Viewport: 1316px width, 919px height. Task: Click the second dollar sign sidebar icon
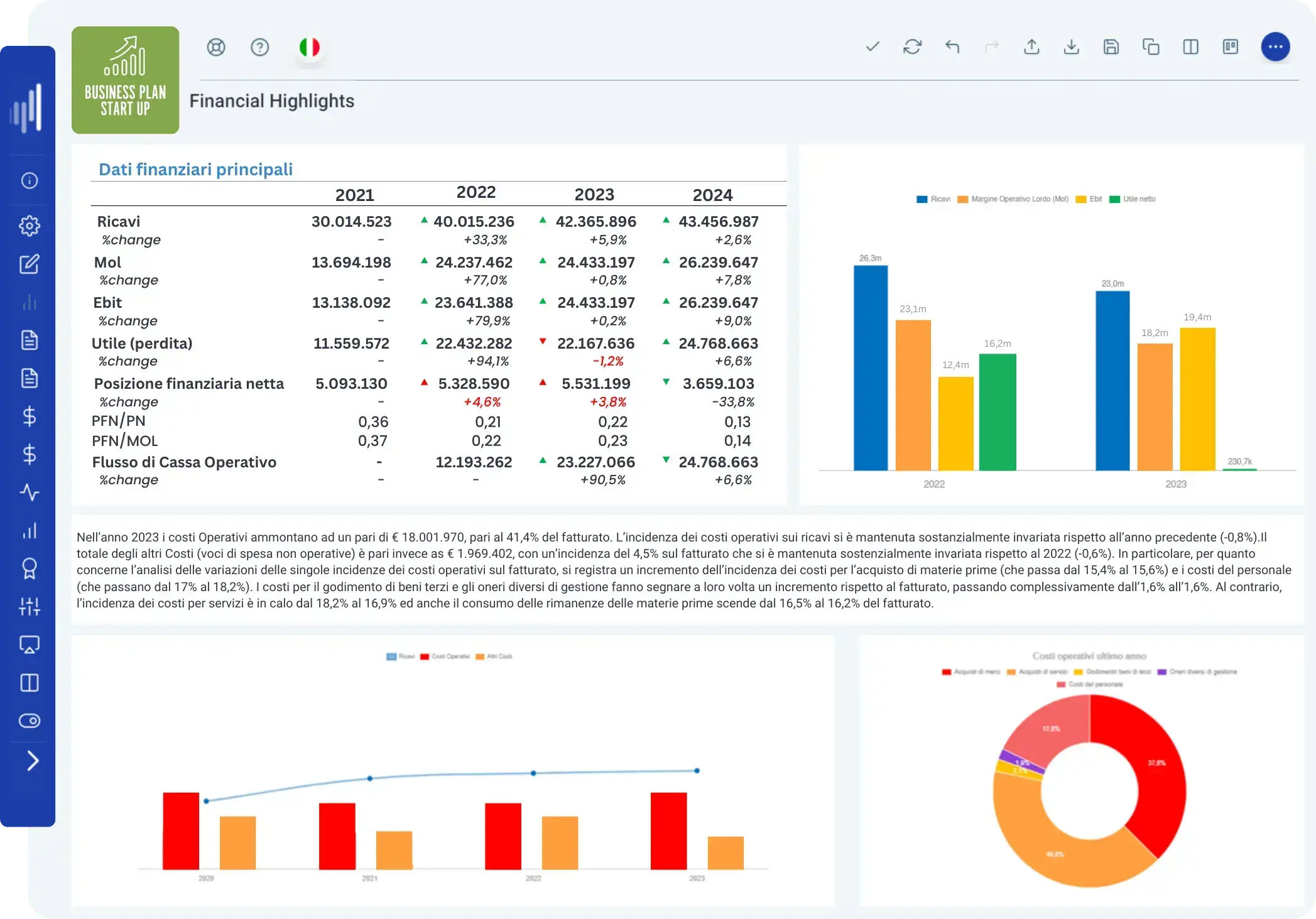(30, 454)
